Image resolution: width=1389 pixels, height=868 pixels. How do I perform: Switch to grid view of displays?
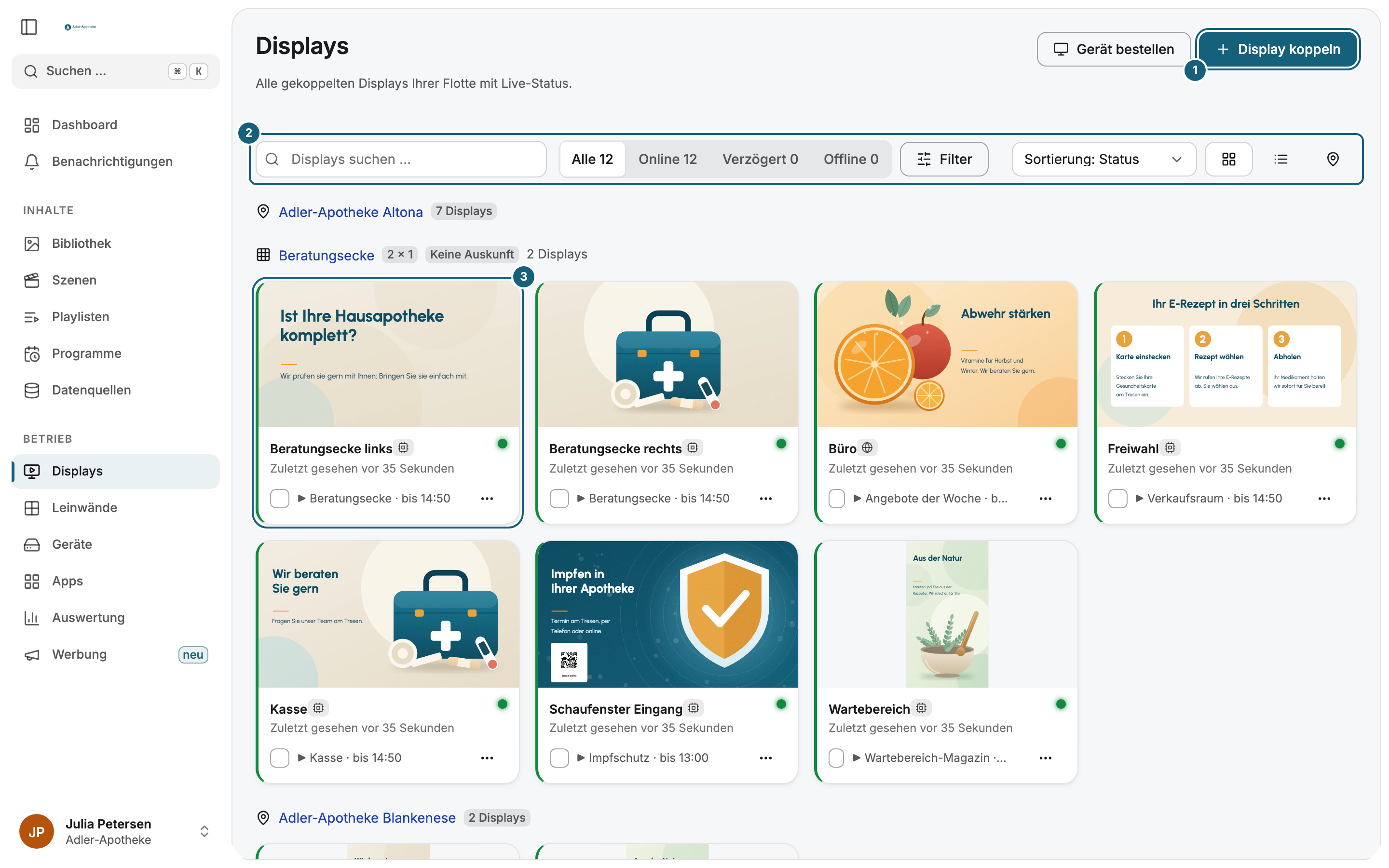[x=1228, y=159]
